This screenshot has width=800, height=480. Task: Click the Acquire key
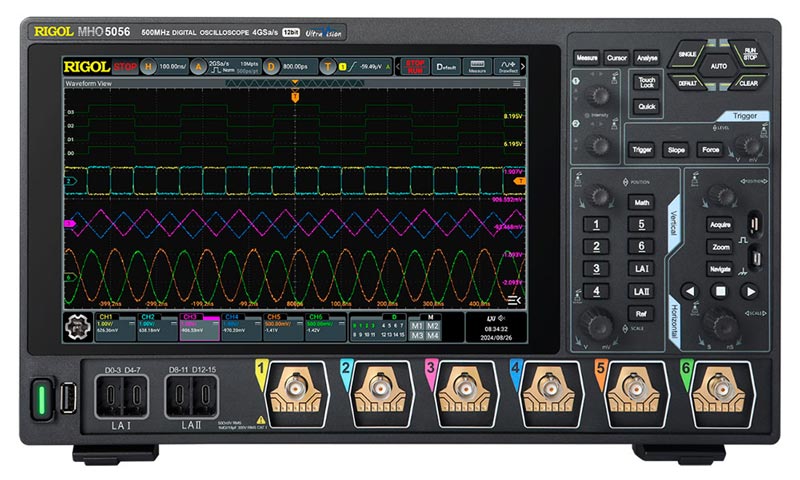click(x=720, y=224)
